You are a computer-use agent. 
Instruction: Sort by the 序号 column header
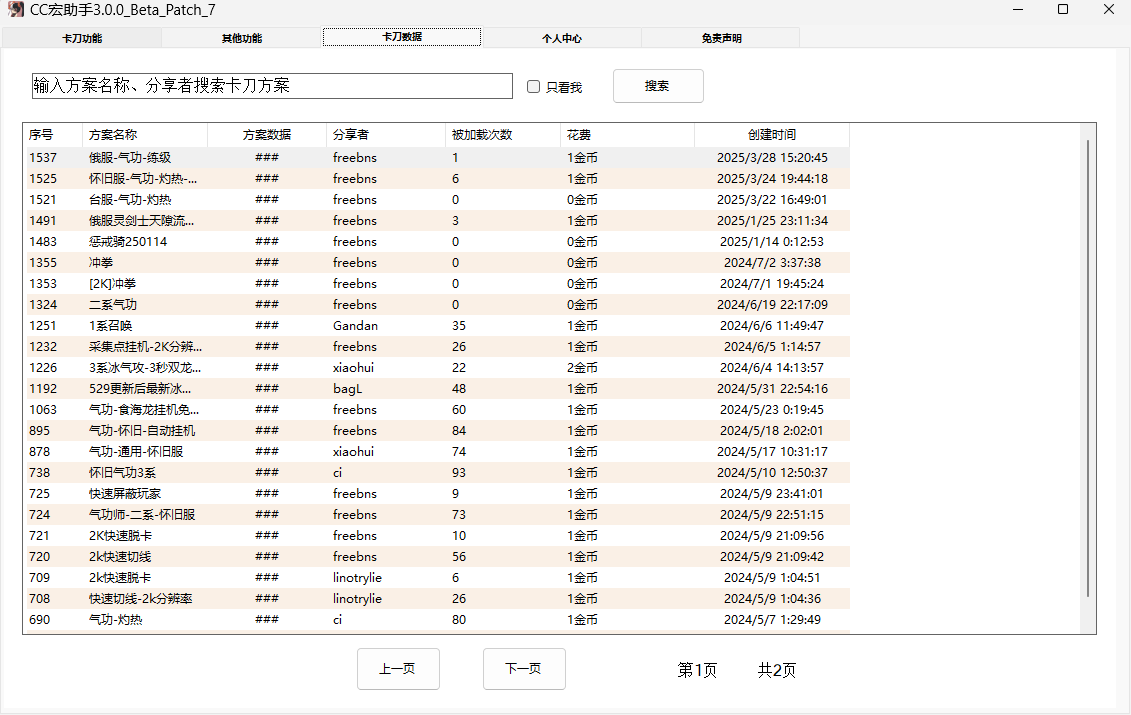[x=54, y=135]
